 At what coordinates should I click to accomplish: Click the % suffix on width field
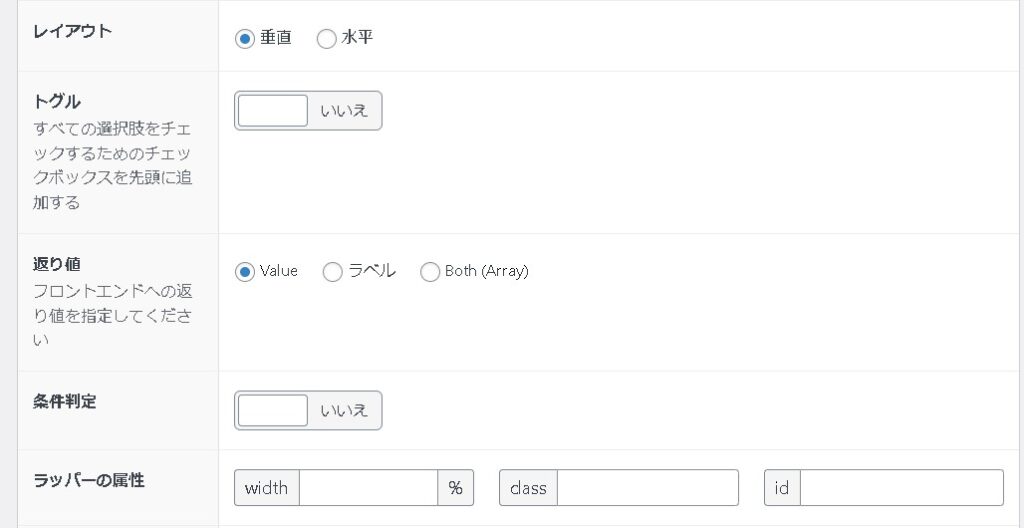click(455, 488)
